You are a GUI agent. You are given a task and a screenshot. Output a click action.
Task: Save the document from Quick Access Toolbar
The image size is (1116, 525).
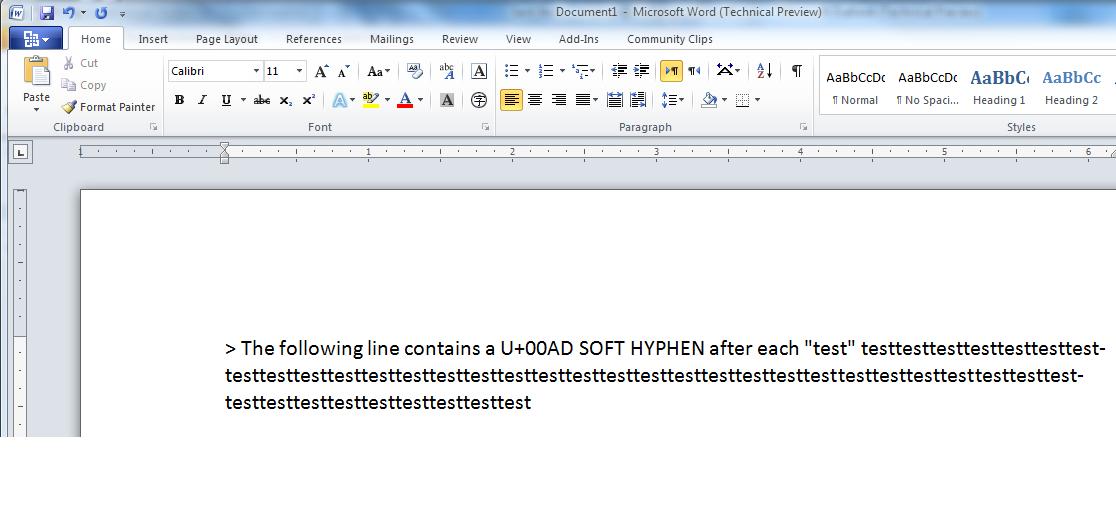pos(47,13)
